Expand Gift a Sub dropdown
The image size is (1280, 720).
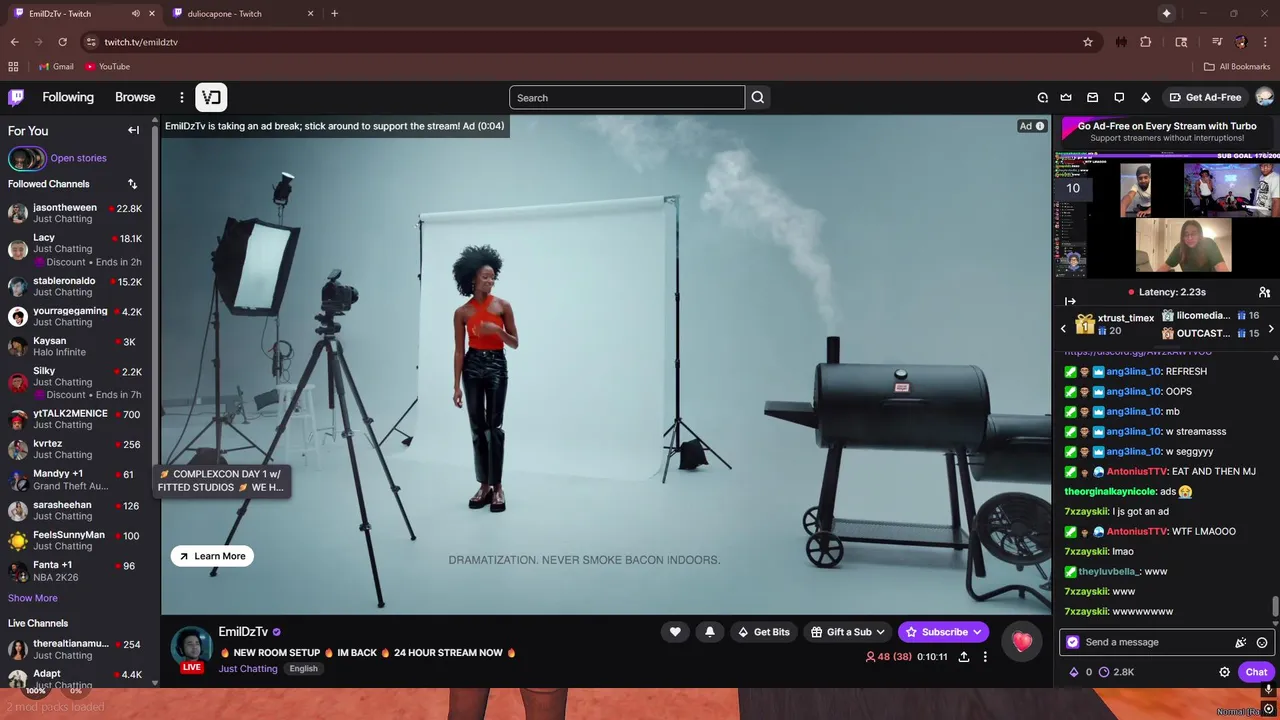[x=848, y=632]
